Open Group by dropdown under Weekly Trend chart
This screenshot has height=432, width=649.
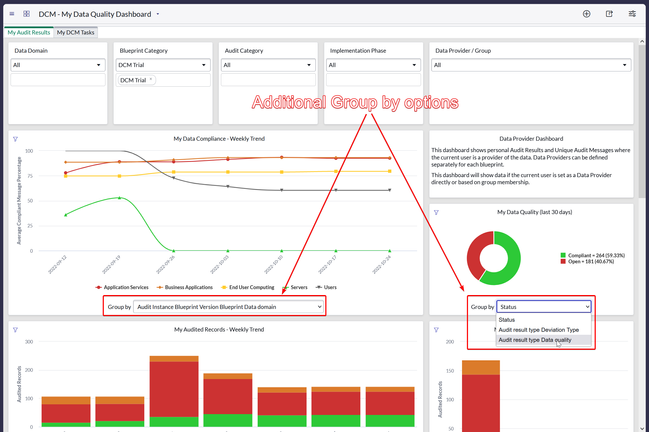pos(228,307)
